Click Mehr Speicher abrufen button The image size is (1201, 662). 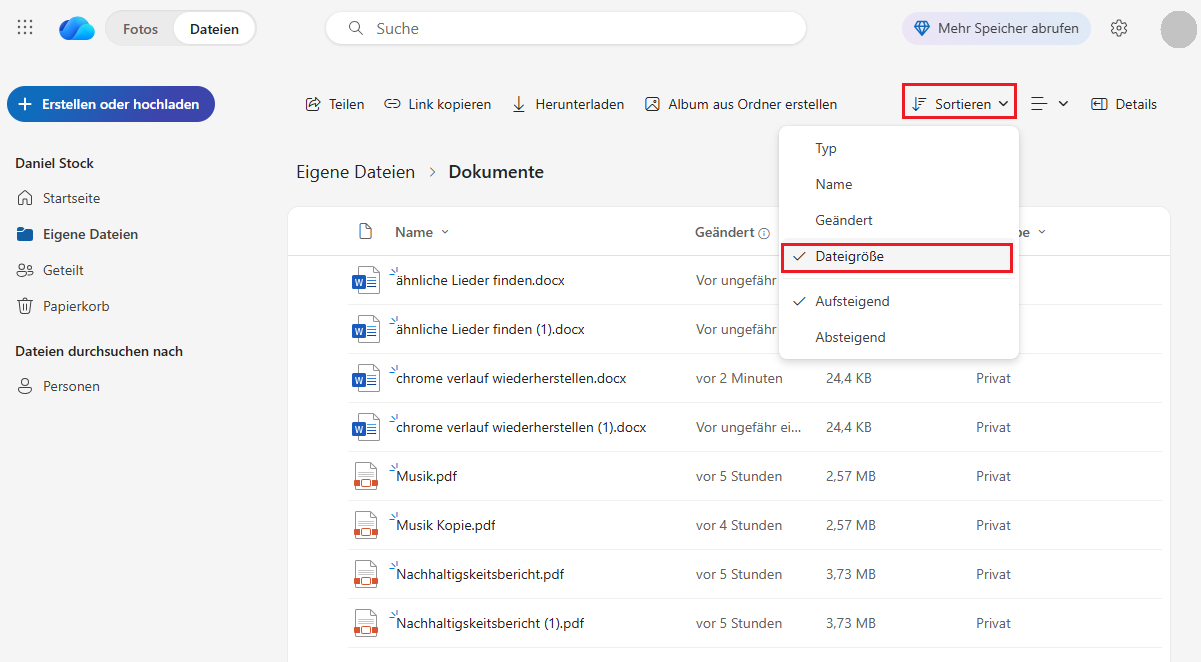tap(996, 28)
